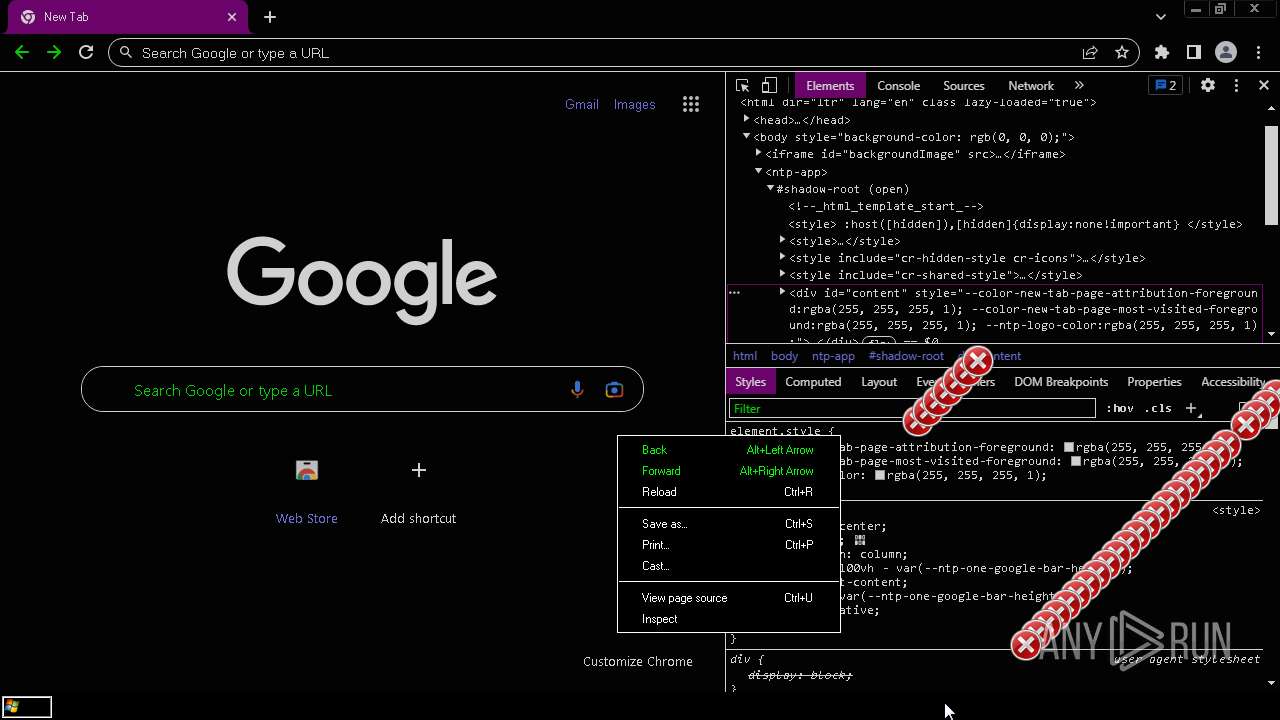Screen dimensions: 1280x720
Task: Toggle the device toolbar icon
Action: [x=769, y=86]
